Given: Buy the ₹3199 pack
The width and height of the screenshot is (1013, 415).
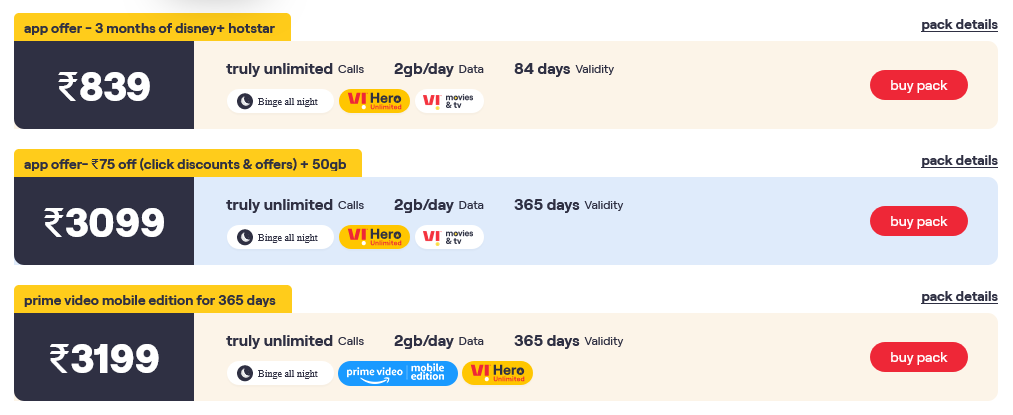Looking at the screenshot, I should point(918,357).
